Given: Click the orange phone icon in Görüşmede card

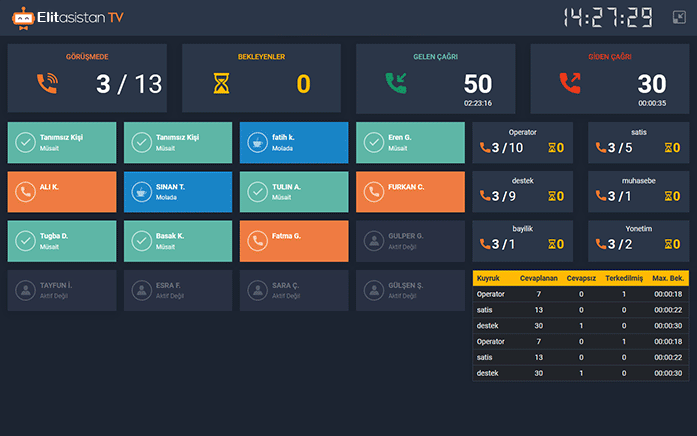Looking at the screenshot, I should click(47, 83).
